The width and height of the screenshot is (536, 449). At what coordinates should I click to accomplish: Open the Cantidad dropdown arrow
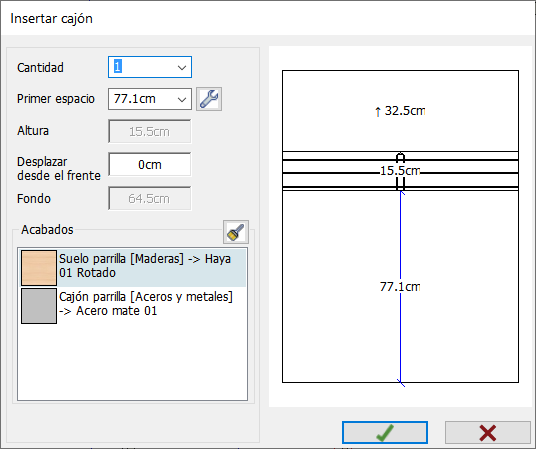tap(182, 67)
